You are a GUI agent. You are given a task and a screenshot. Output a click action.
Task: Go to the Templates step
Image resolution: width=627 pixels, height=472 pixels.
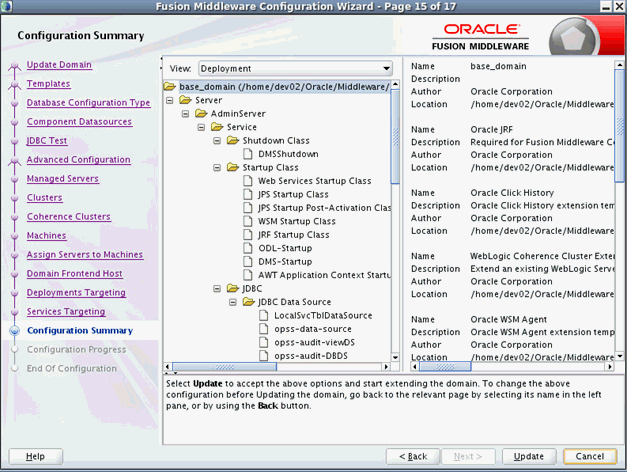tap(48, 84)
